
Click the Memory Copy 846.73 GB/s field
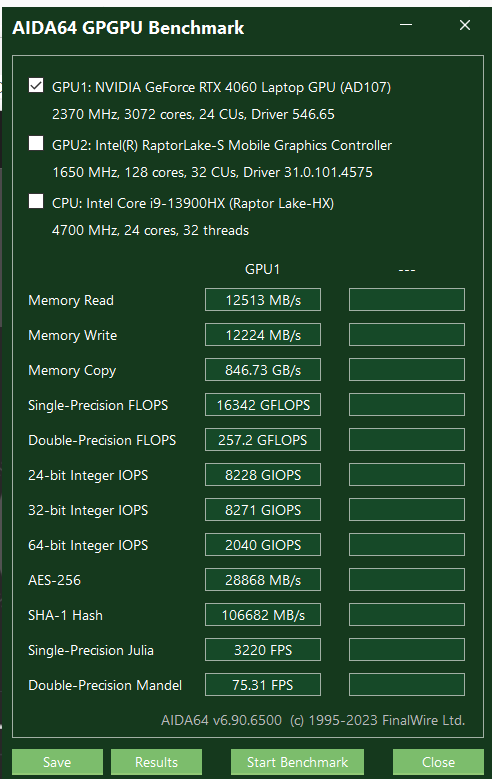point(263,370)
